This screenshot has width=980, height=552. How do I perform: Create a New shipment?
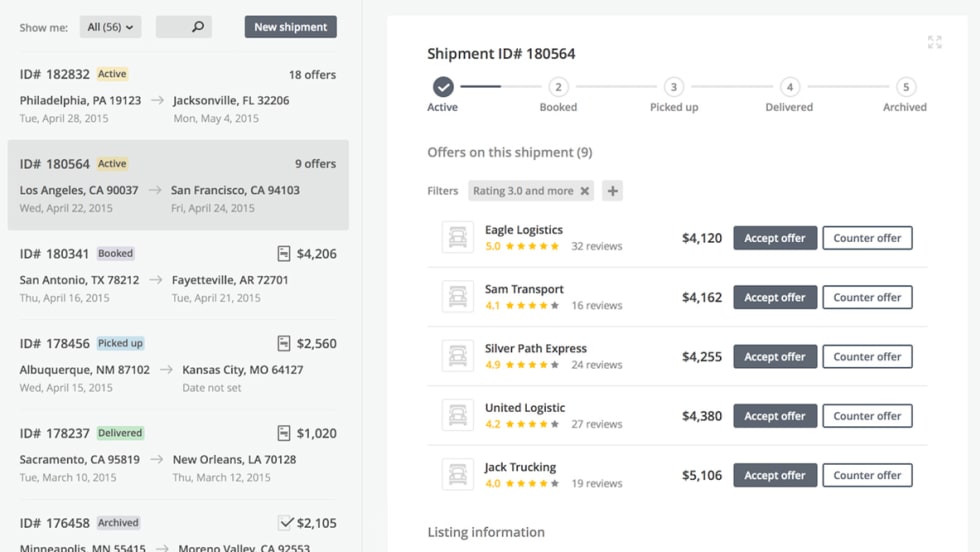click(290, 27)
